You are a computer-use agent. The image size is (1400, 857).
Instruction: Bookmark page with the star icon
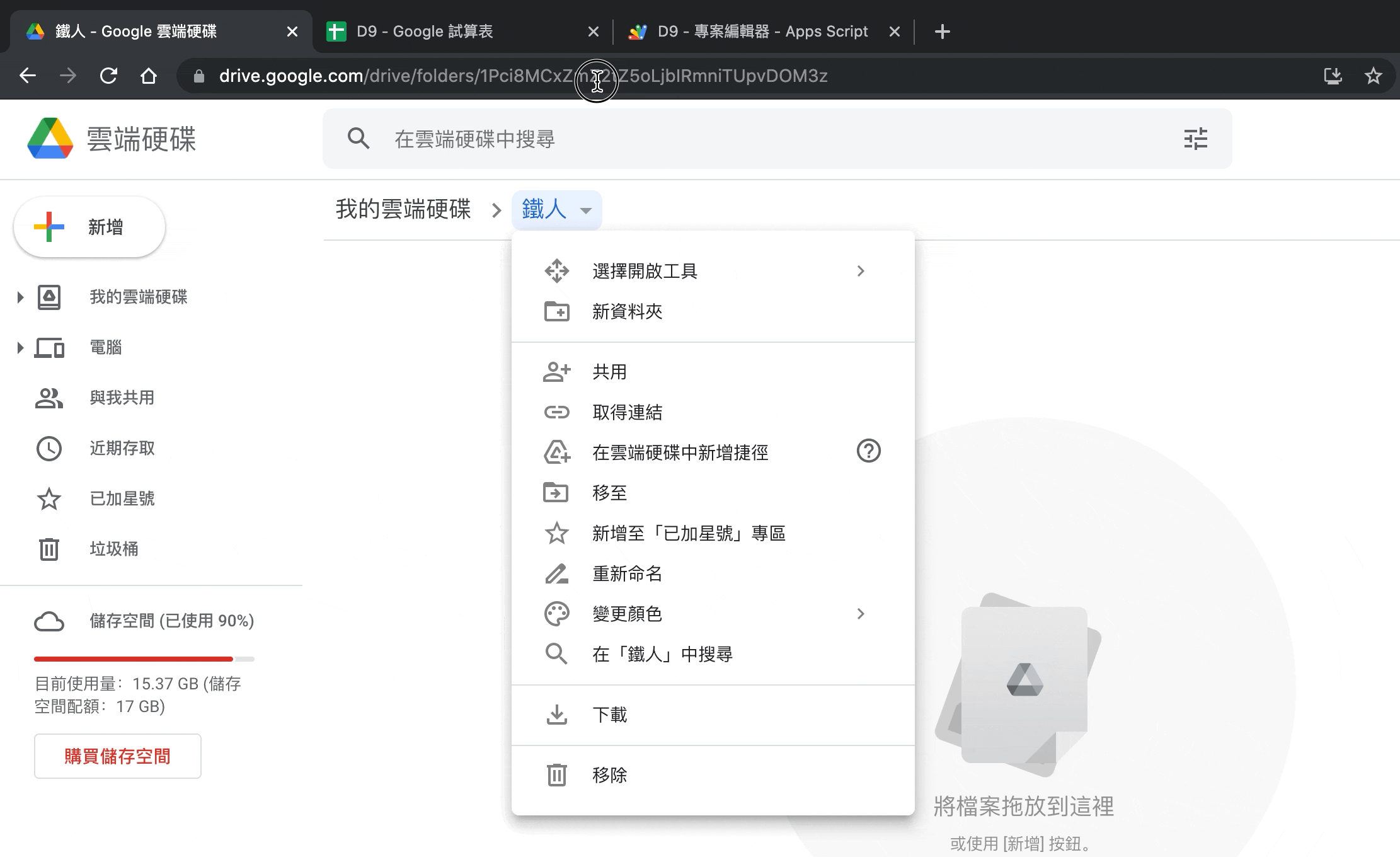click(x=1373, y=76)
